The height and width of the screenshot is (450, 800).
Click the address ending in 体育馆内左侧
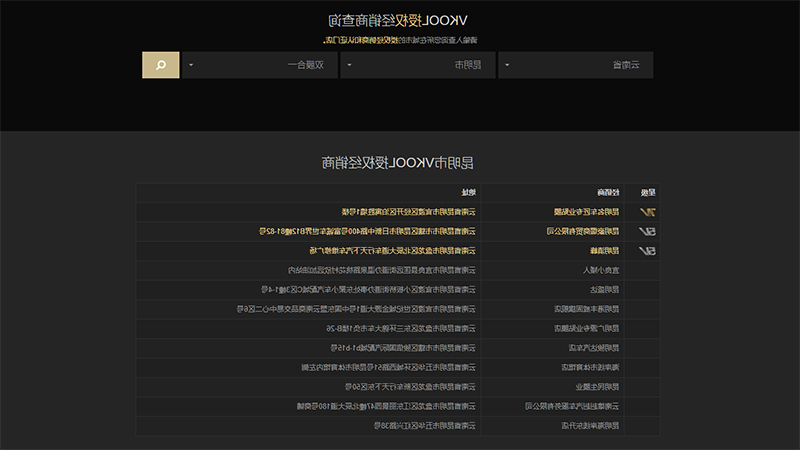click(x=388, y=367)
